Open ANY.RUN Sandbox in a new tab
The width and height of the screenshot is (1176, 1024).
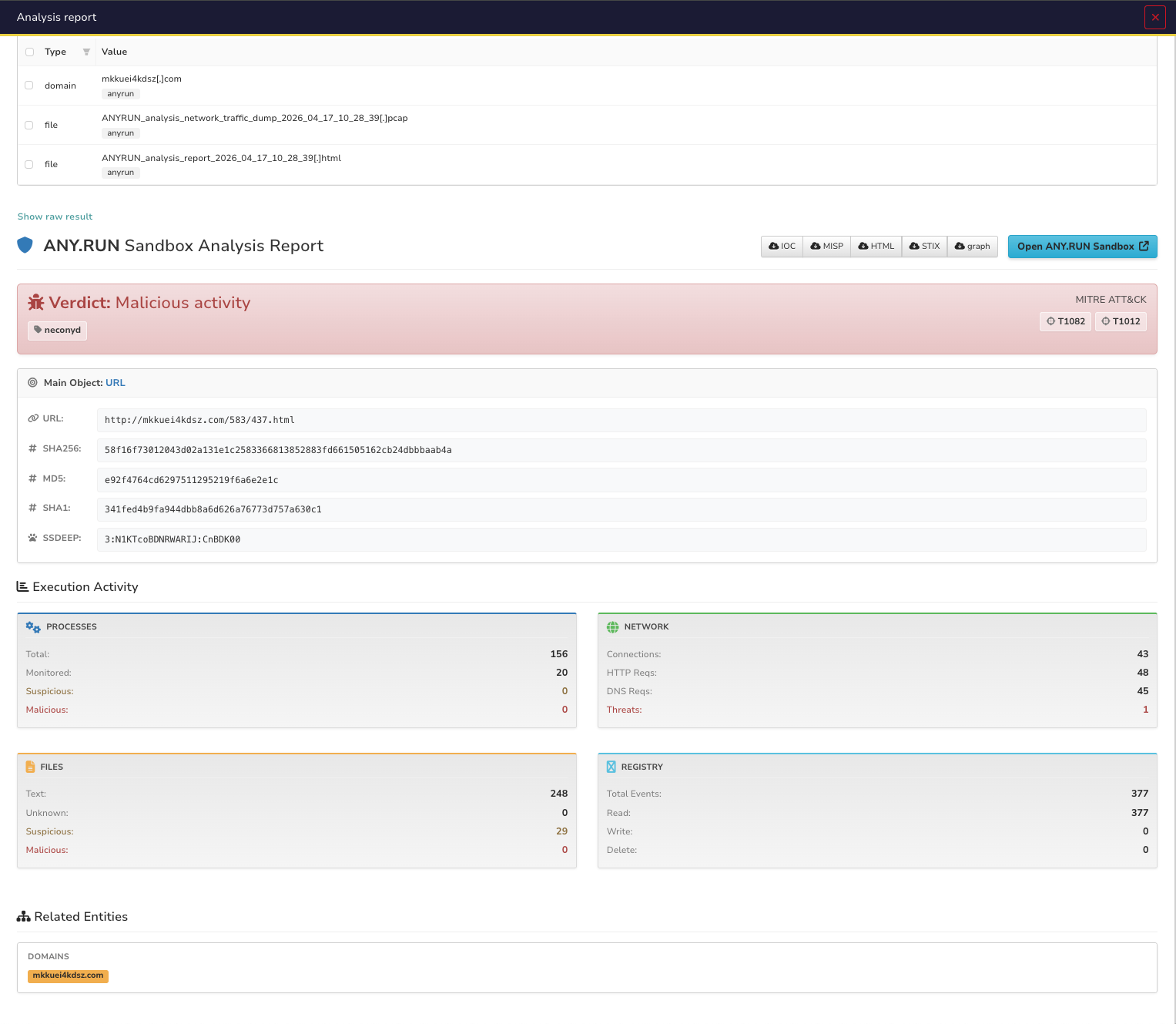1082,247
